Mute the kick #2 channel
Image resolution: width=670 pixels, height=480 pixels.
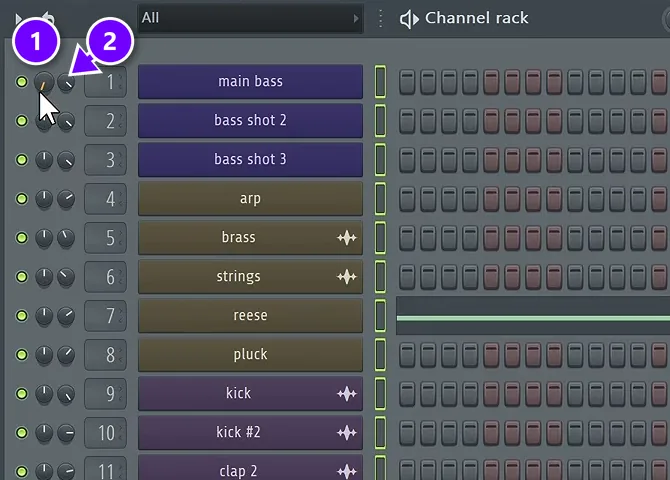point(21,433)
